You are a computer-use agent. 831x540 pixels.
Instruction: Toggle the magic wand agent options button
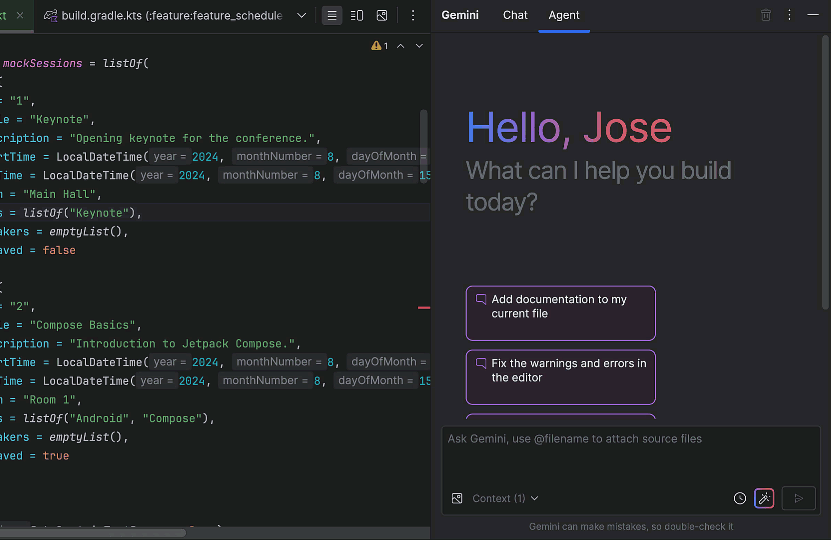pos(764,498)
